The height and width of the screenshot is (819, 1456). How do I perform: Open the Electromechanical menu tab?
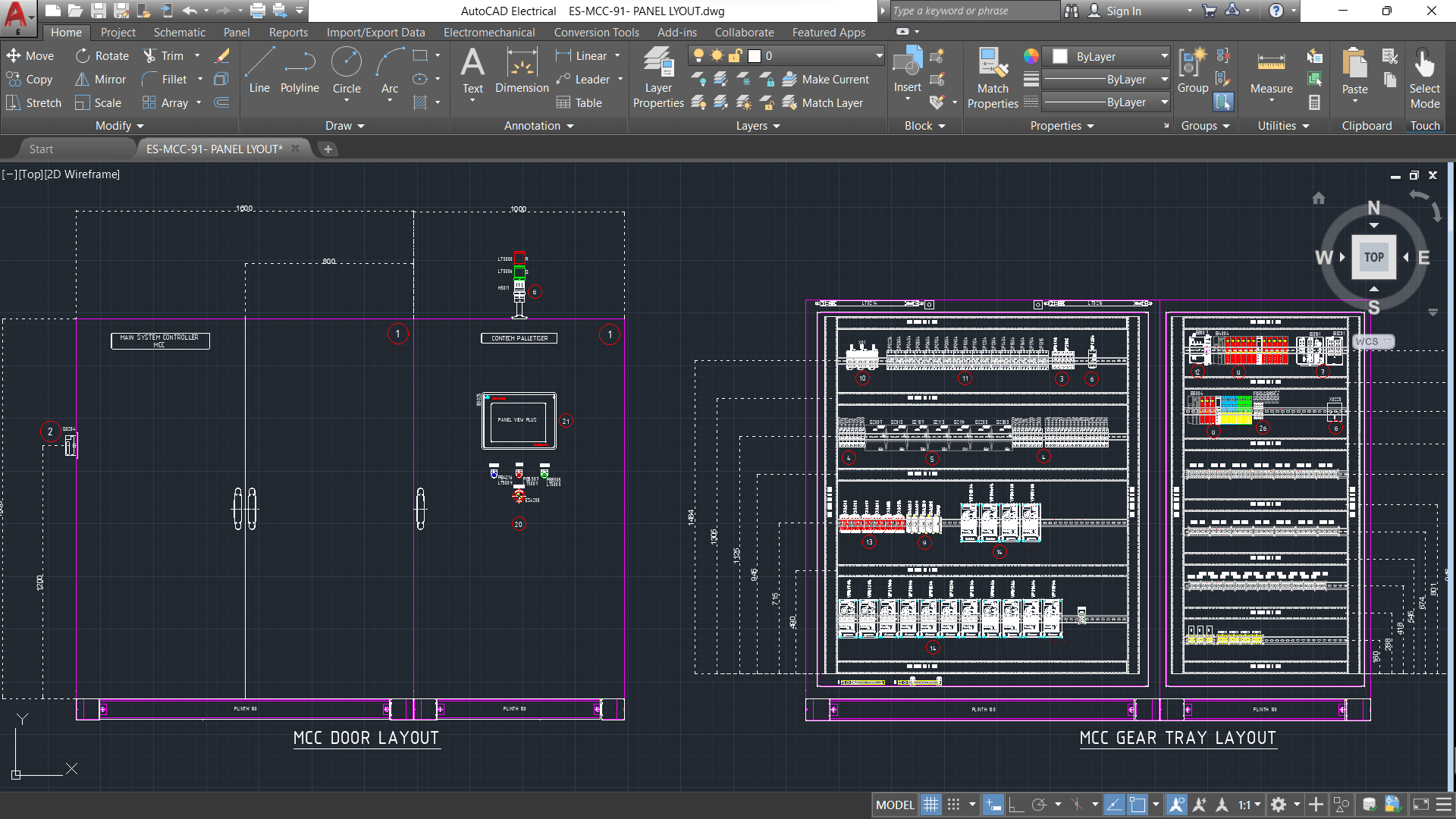click(489, 32)
